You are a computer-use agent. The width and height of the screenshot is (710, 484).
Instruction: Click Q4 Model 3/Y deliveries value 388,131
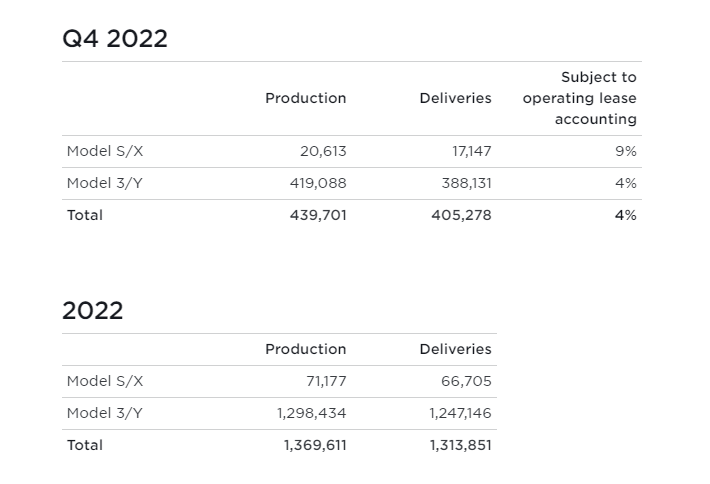466,183
